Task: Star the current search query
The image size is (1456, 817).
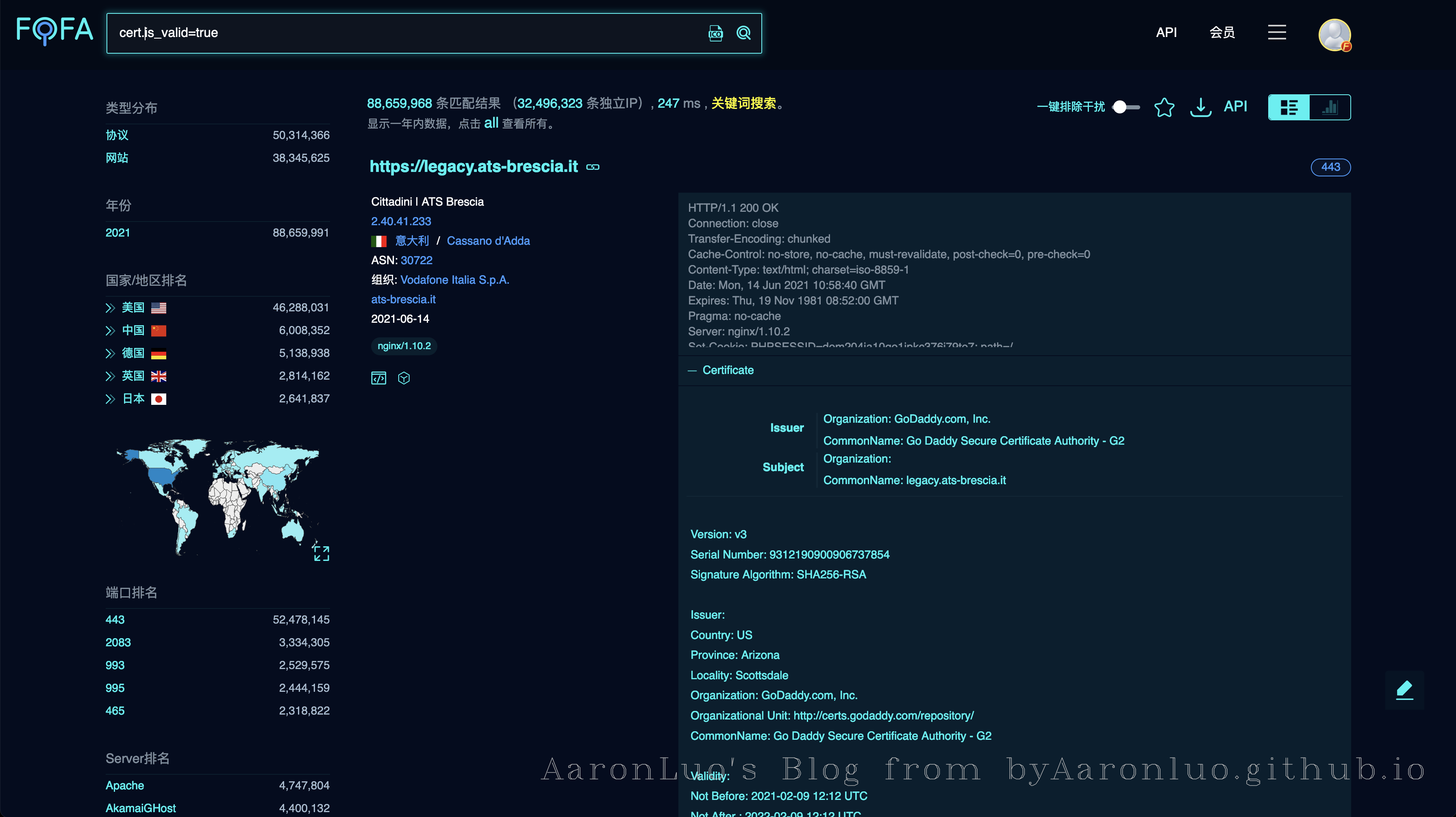Action: (1164, 107)
